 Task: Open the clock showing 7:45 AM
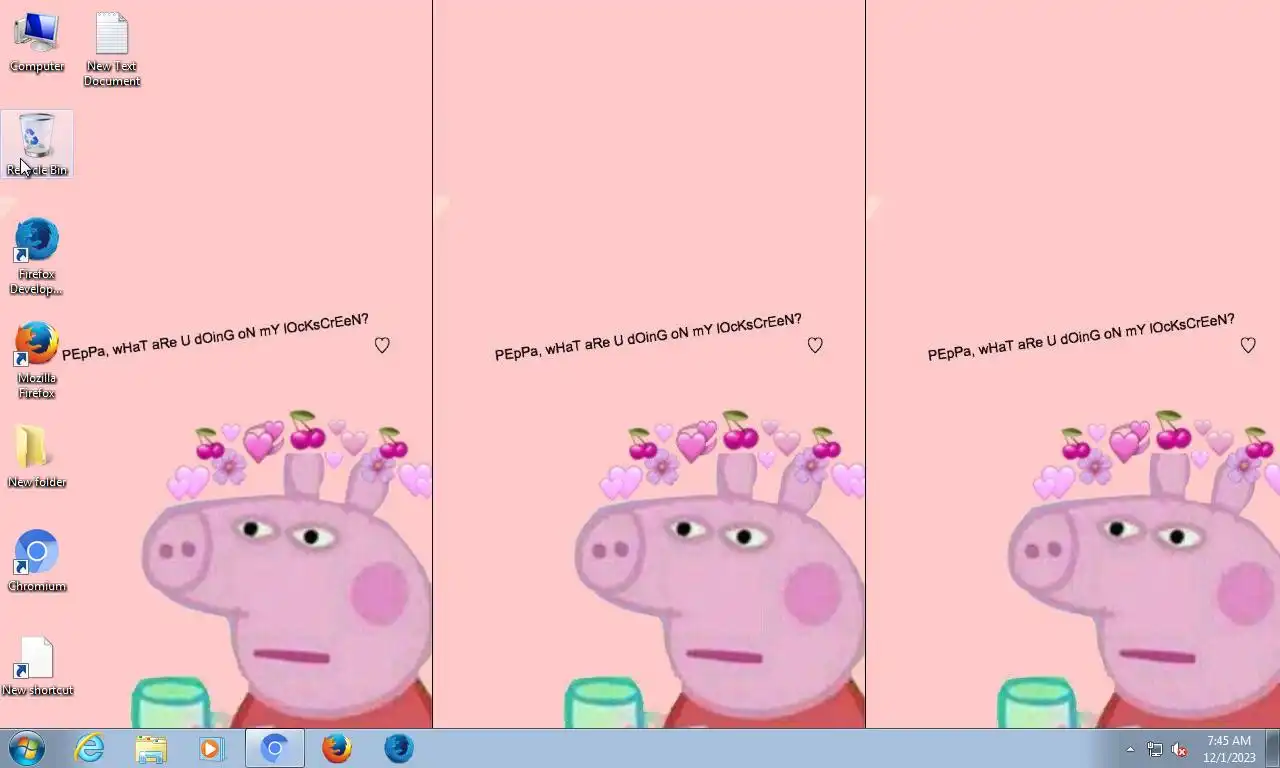tap(1229, 749)
